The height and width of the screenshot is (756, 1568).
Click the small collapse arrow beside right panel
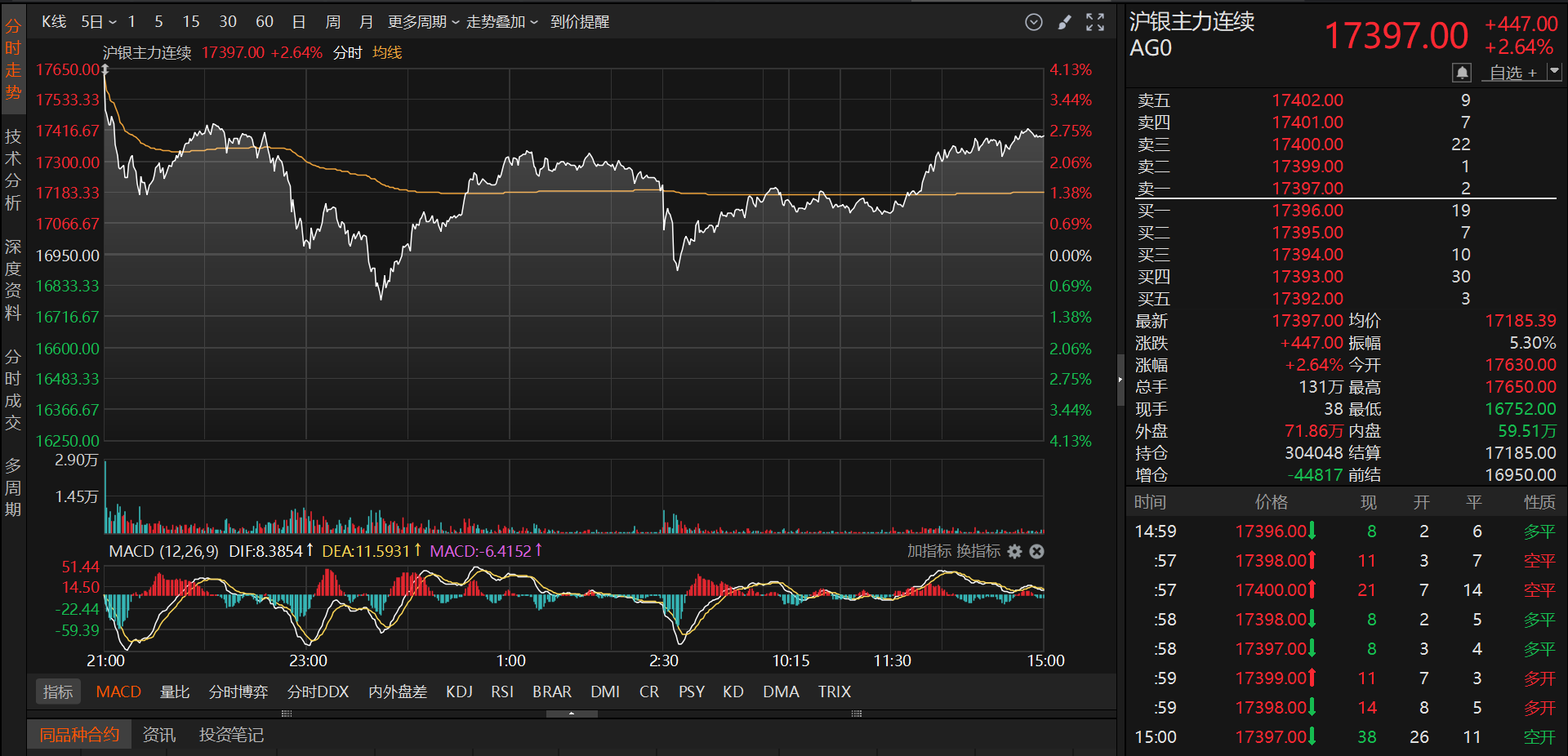click(x=1120, y=379)
